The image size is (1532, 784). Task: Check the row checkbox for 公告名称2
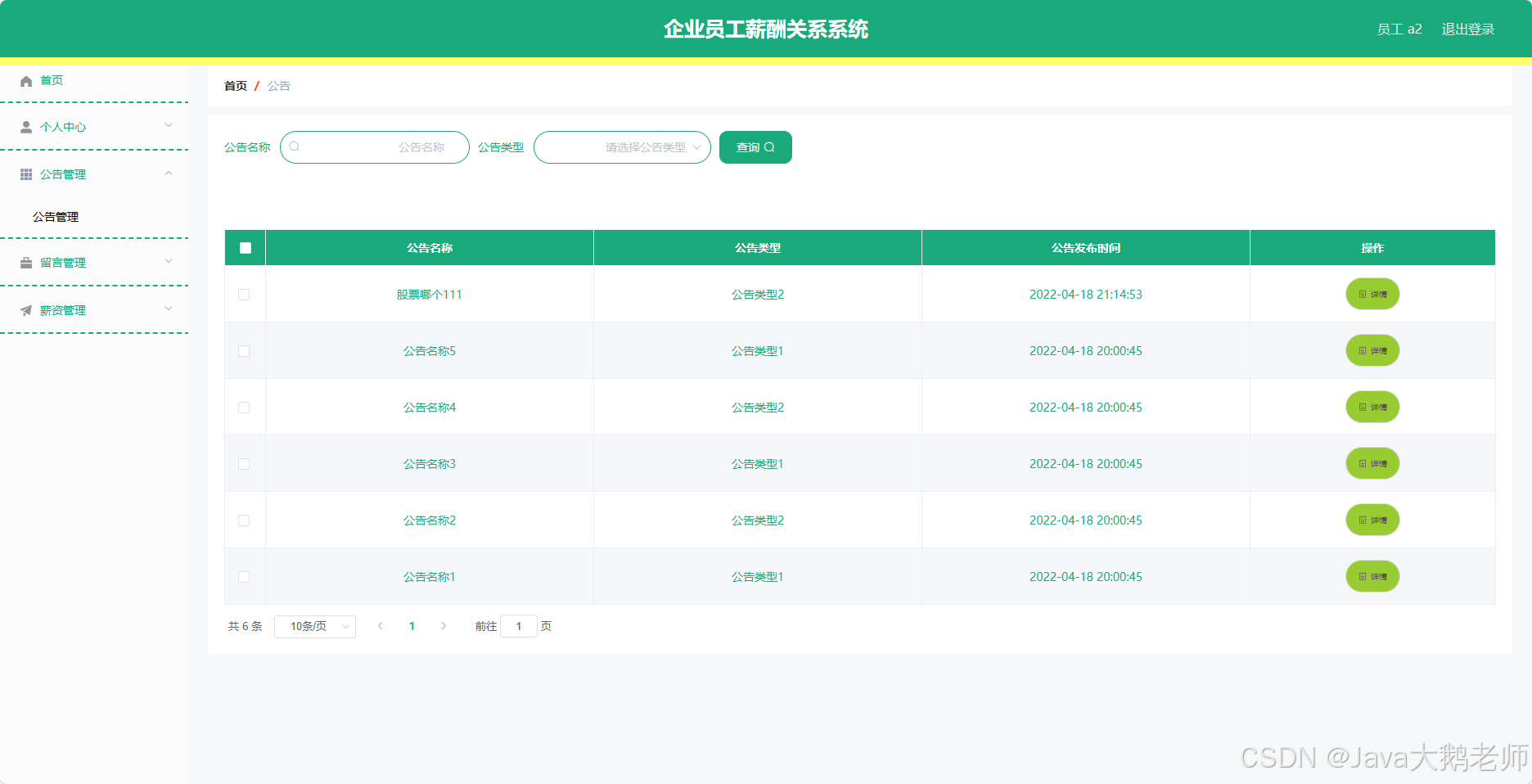click(244, 520)
